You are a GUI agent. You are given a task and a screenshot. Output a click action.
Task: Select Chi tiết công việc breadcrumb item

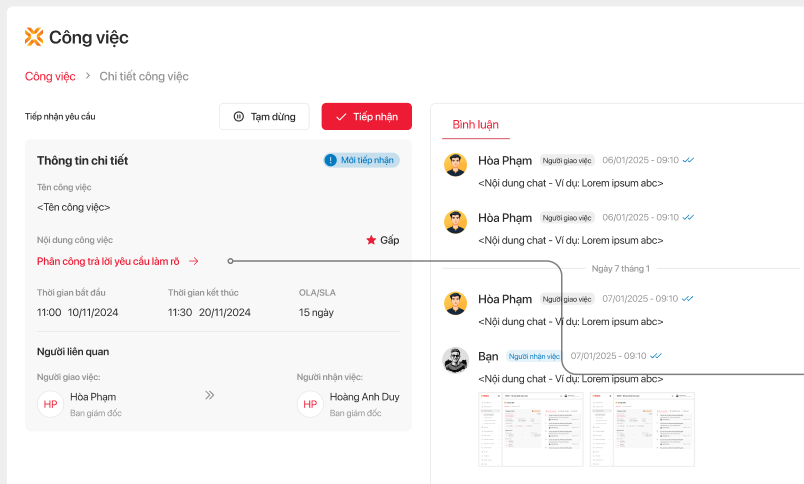(x=144, y=76)
